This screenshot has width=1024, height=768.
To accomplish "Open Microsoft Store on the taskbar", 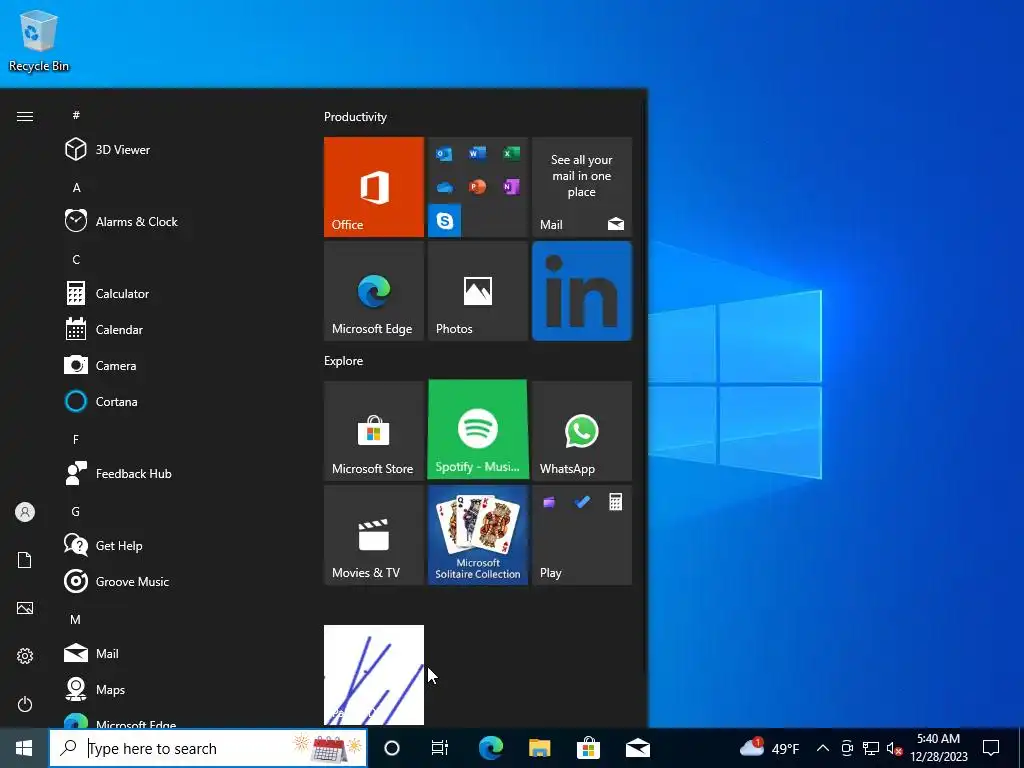I will click(x=588, y=748).
